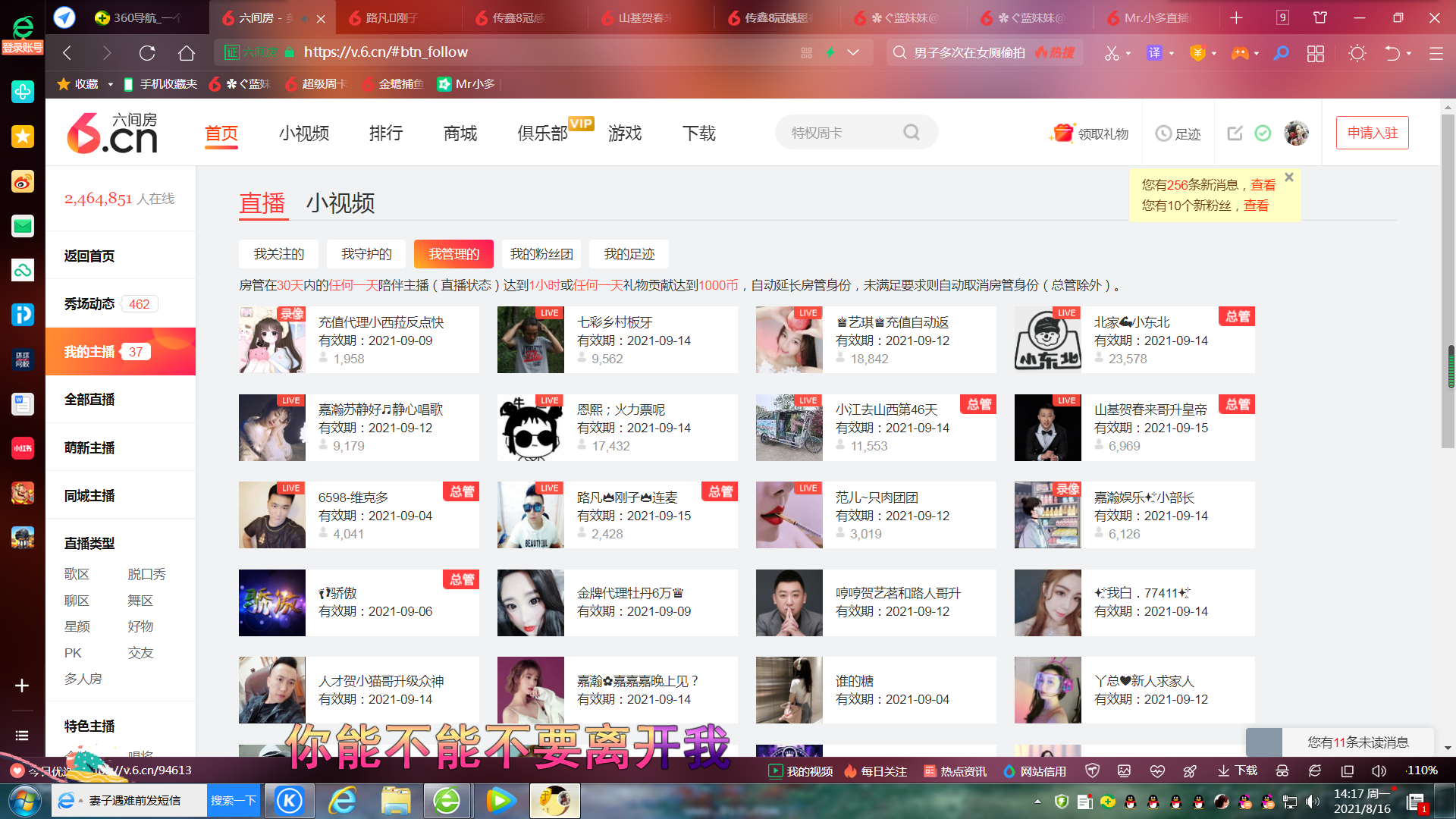Image resolution: width=1456 pixels, height=819 pixels.
Task: Open the browser hamburger menu
Action: [x=1436, y=53]
